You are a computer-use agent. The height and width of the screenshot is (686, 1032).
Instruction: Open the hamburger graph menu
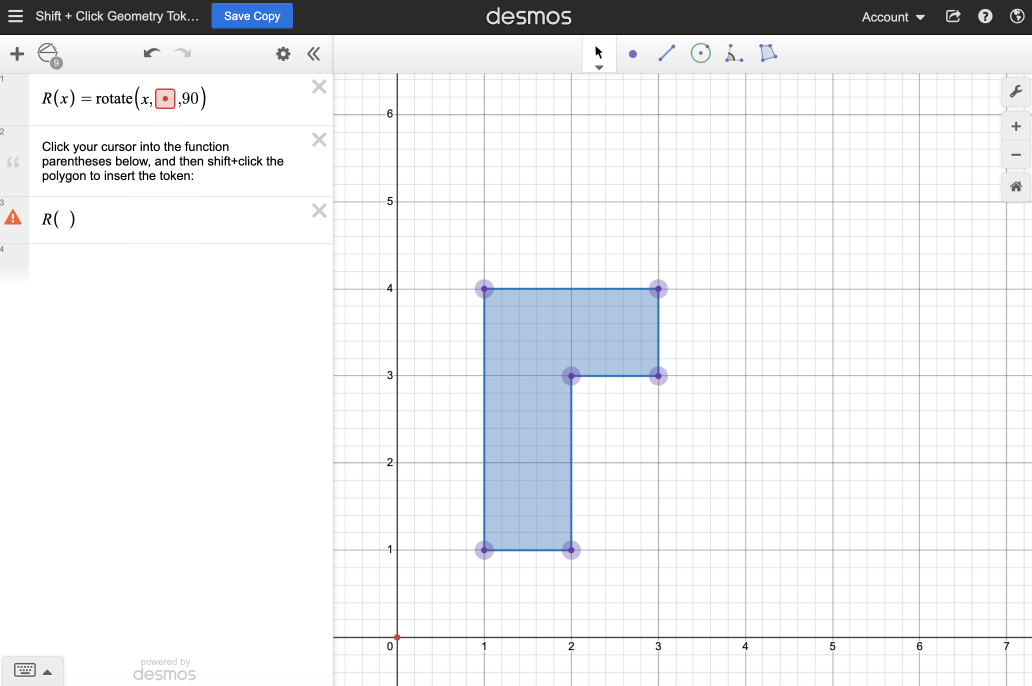coord(15,17)
